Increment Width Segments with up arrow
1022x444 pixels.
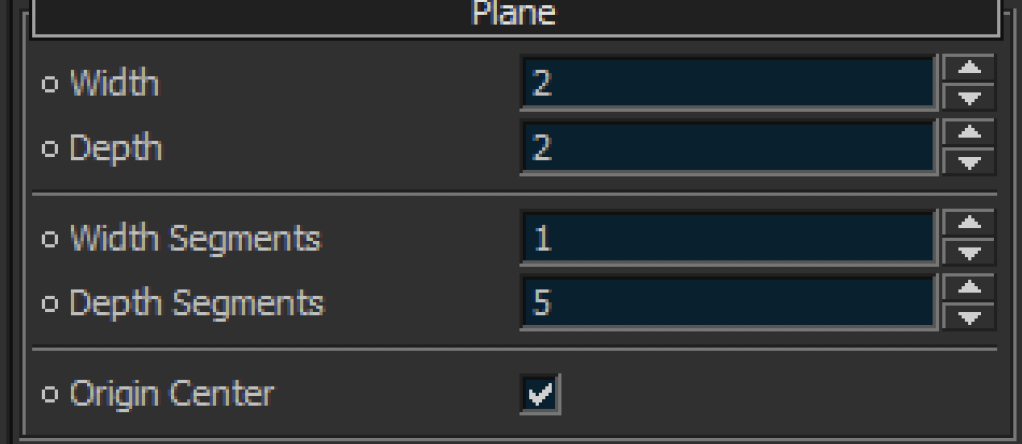tap(969, 223)
